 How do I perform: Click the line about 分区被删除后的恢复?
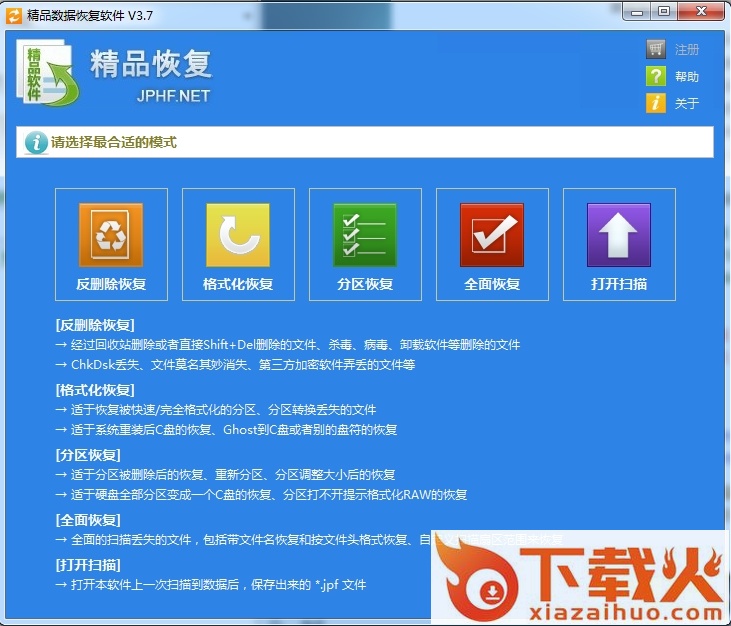225,475
